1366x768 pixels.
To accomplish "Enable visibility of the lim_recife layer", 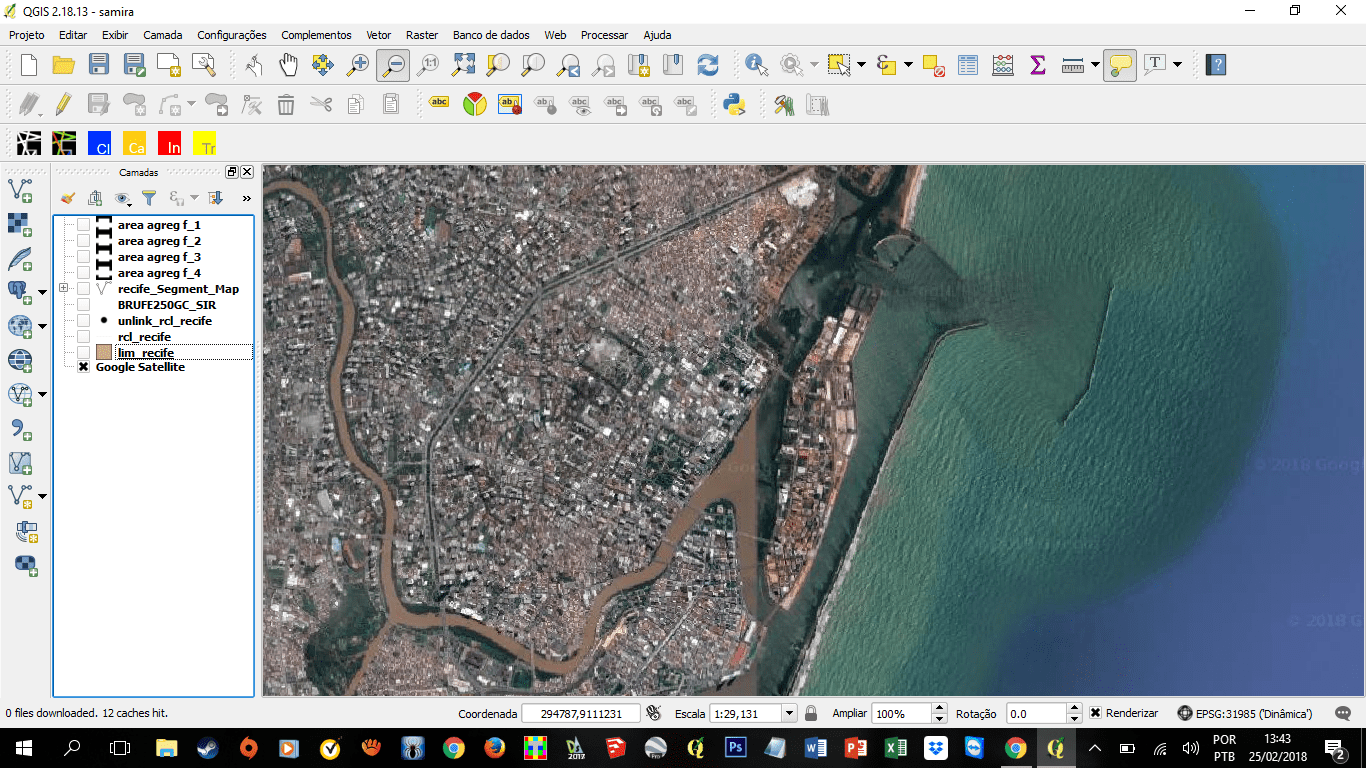I will 82,352.
